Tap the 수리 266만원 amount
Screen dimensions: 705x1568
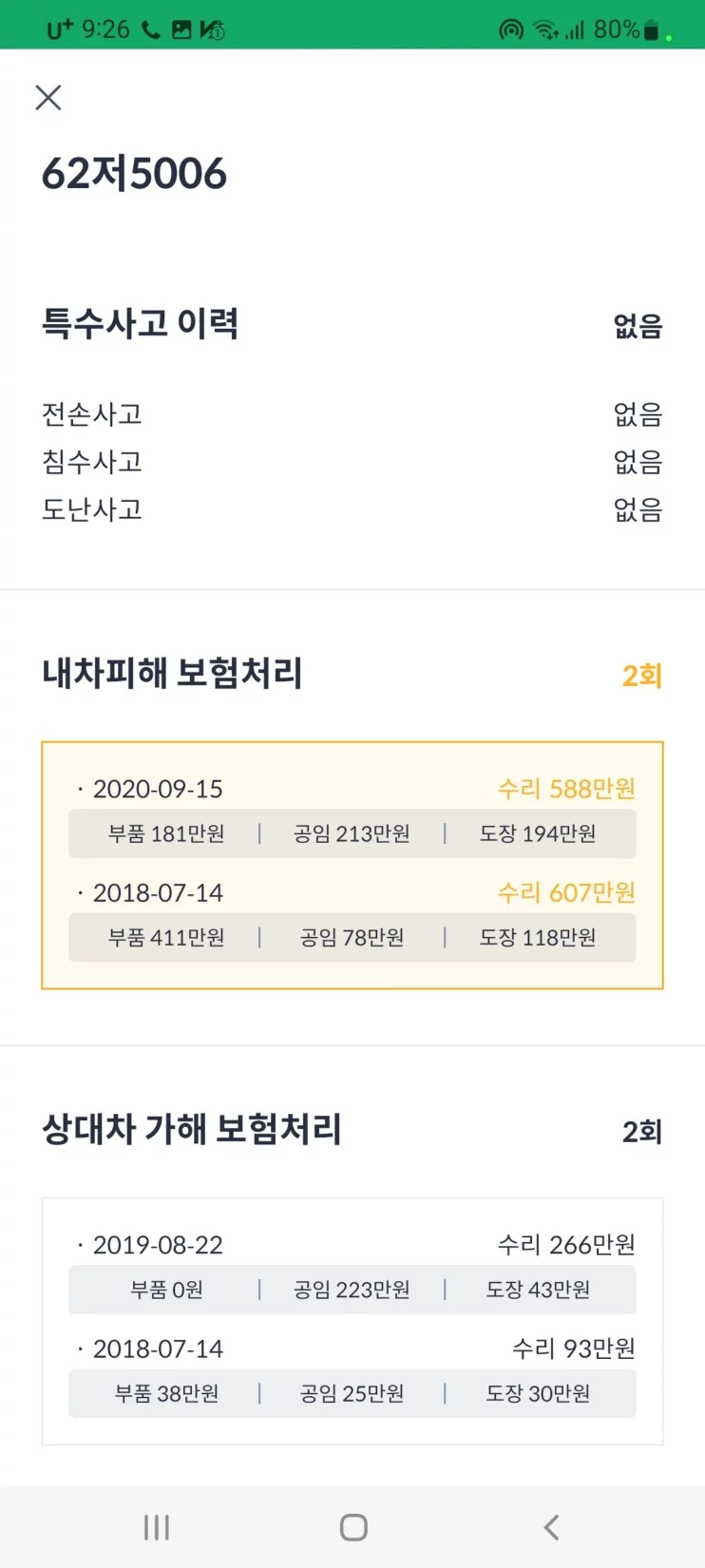pyautogui.click(x=566, y=1245)
